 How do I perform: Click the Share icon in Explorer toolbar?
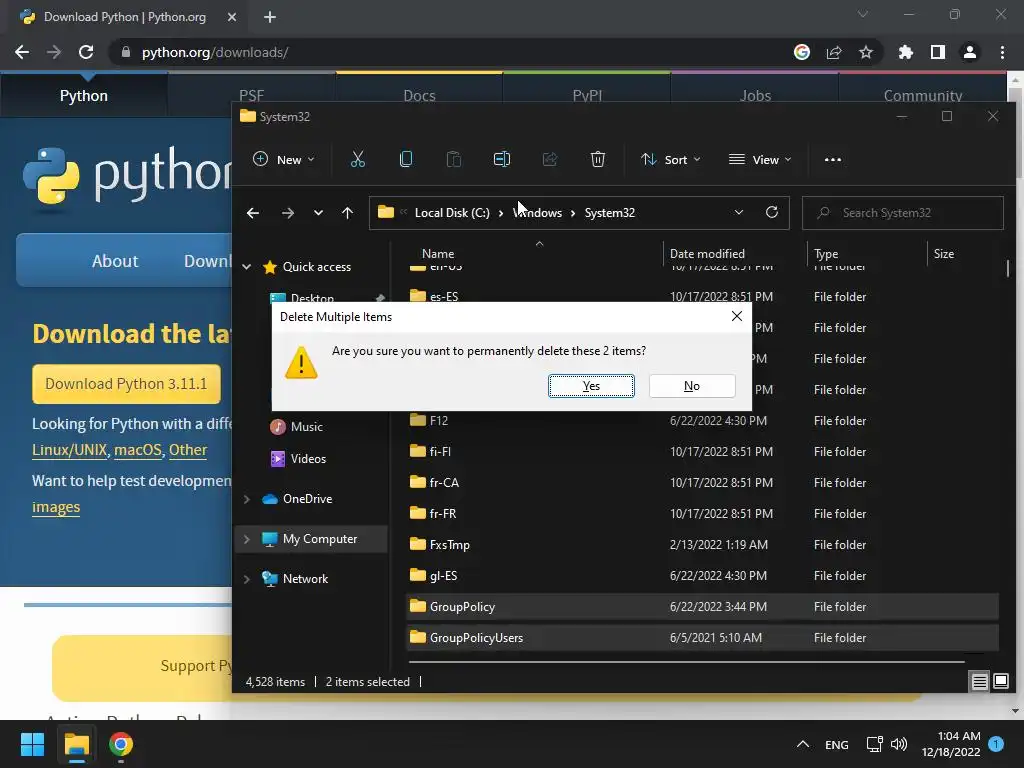point(550,159)
